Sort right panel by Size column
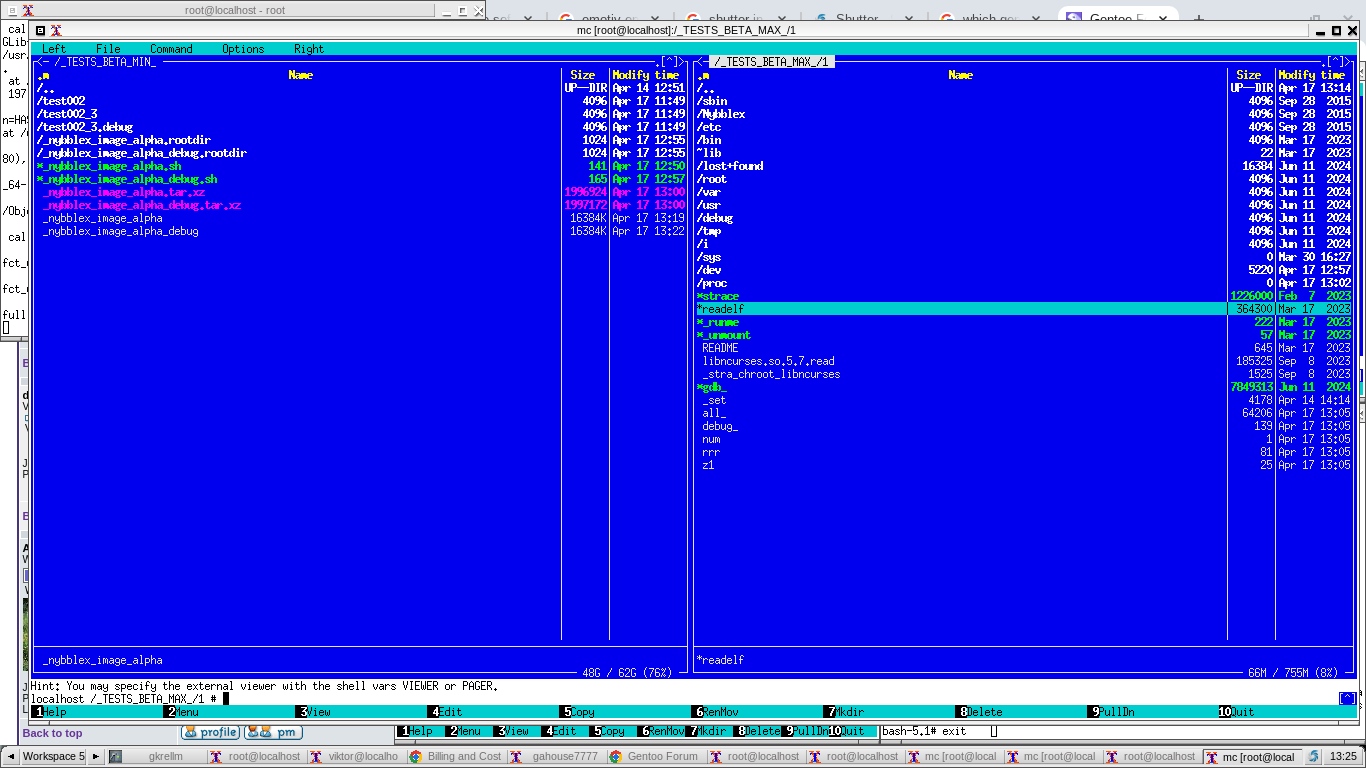Image resolution: width=1366 pixels, height=768 pixels. coord(1249,75)
